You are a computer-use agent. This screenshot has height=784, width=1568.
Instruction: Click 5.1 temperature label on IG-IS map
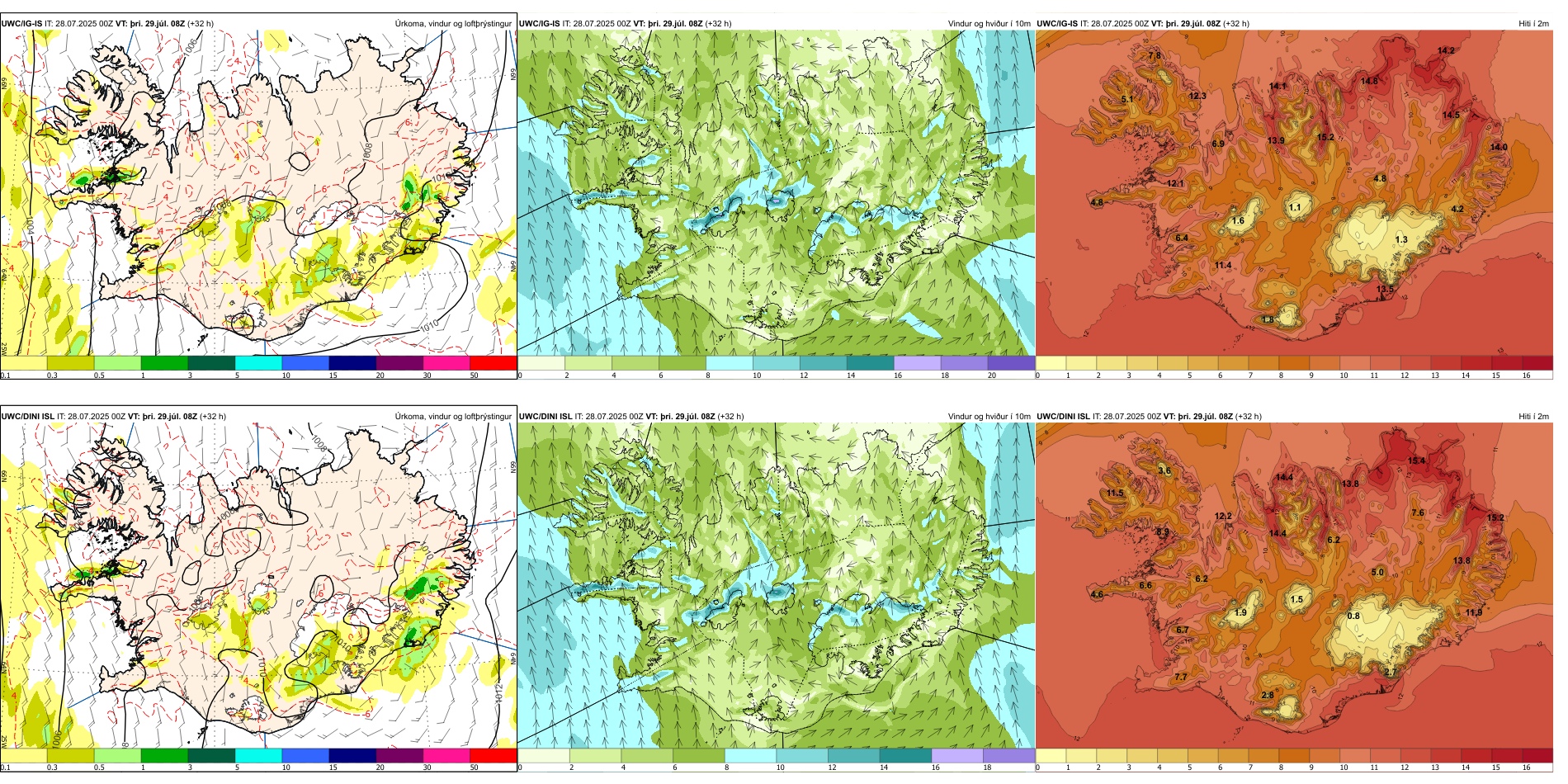tap(1127, 99)
